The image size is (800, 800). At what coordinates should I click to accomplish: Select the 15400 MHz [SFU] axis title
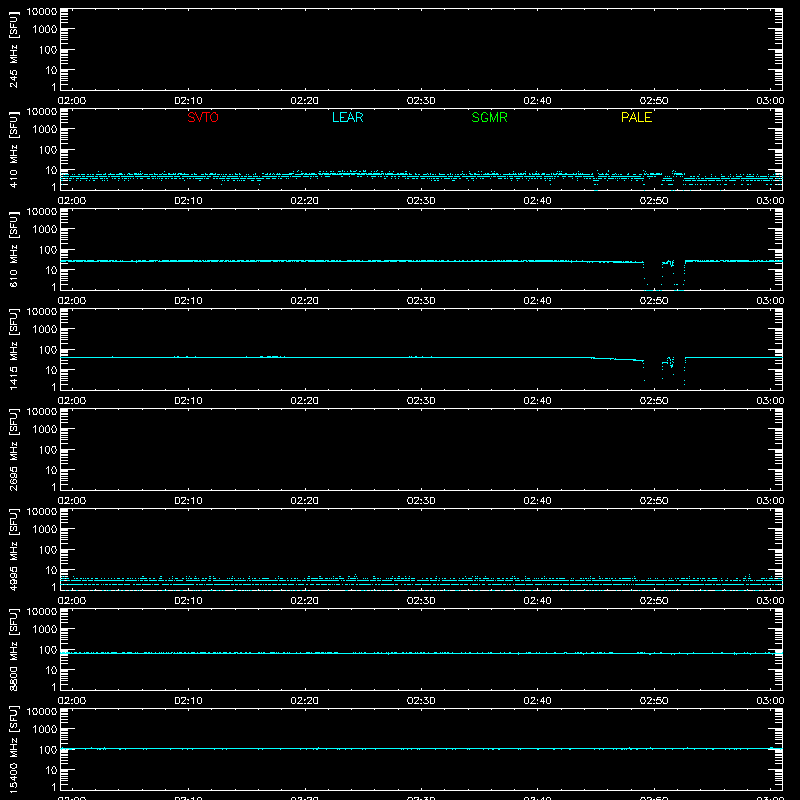point(13,749)
